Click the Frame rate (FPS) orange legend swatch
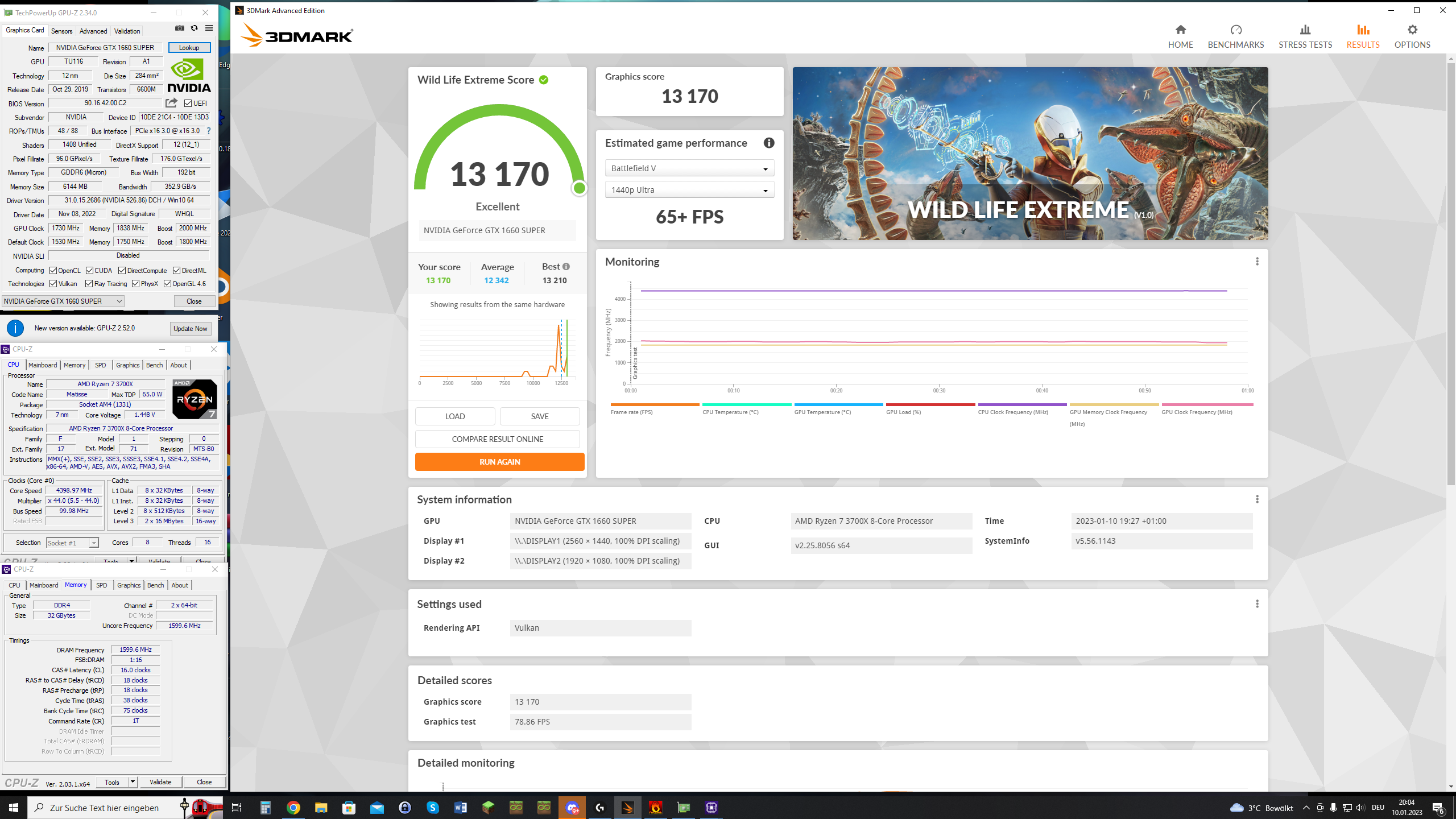The height and width of the screenshot is (819, 1456). pyautogui.click(x=655, y=404)
